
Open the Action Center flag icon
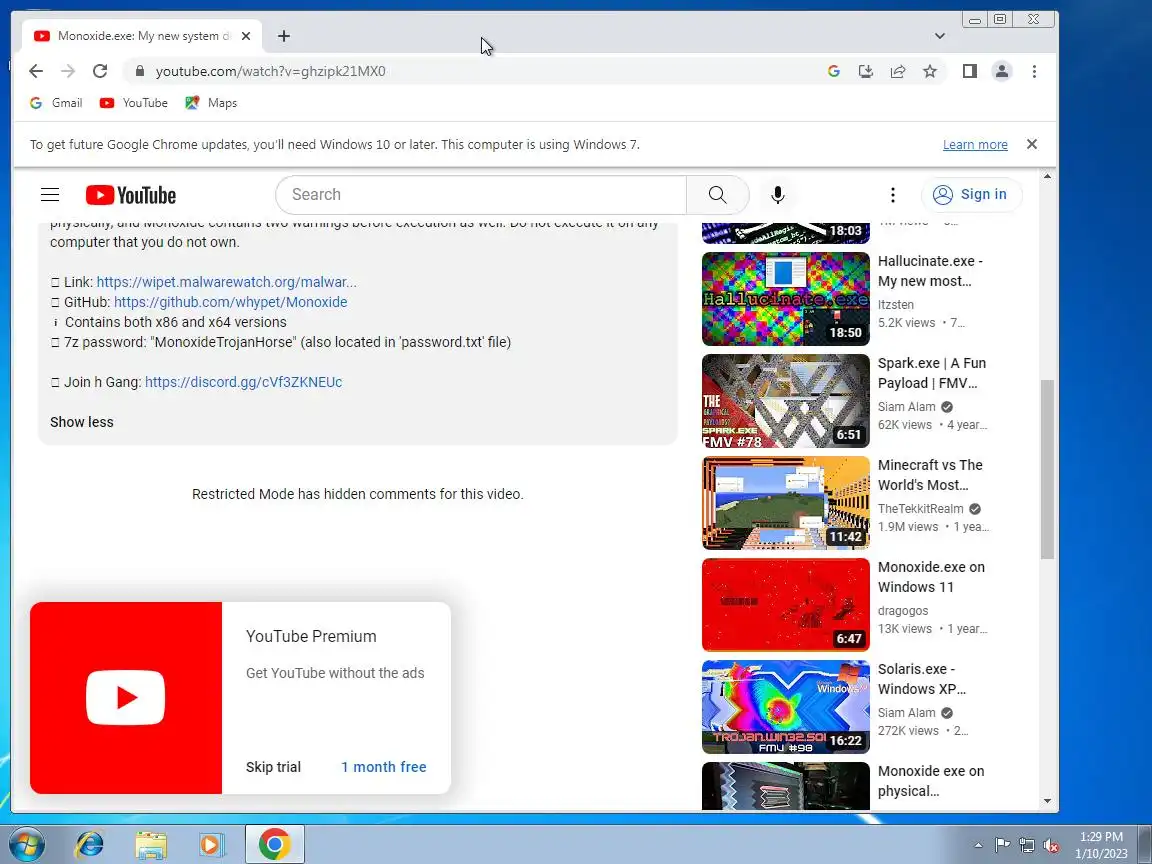1002,846
